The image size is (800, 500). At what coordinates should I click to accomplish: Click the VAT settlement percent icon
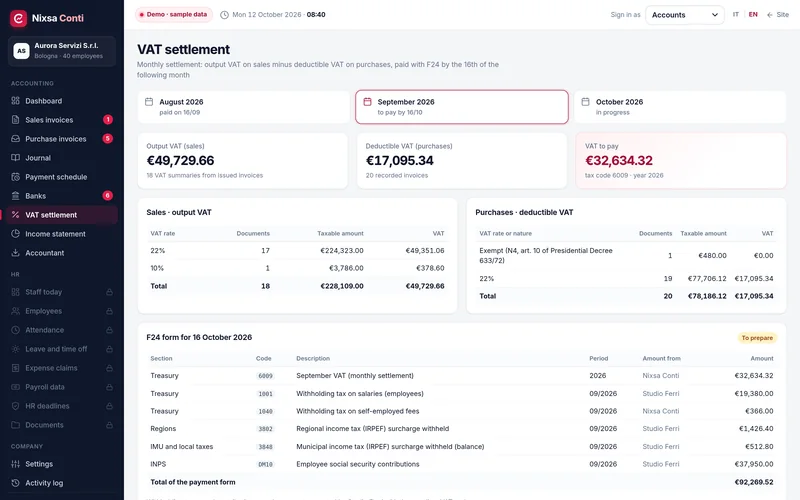point(15,215)
